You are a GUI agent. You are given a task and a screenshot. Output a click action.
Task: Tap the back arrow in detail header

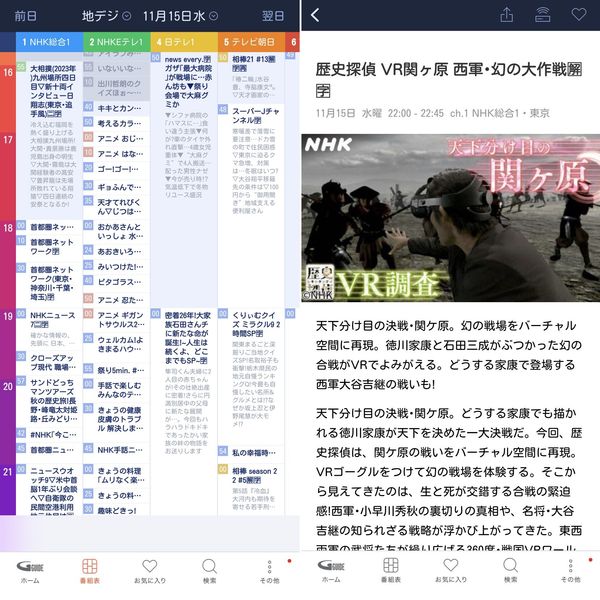pyautogui.click(x=315, y=15)
